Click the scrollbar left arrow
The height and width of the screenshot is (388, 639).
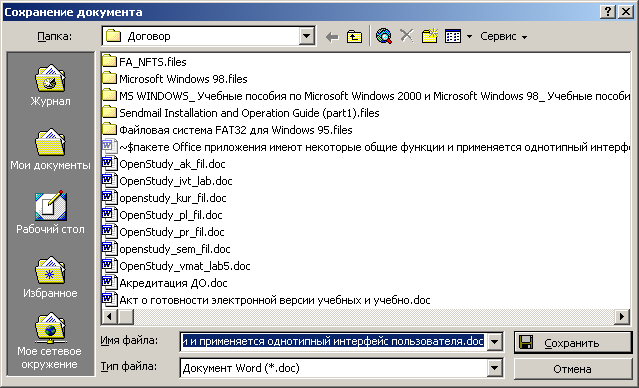point(109,316)
